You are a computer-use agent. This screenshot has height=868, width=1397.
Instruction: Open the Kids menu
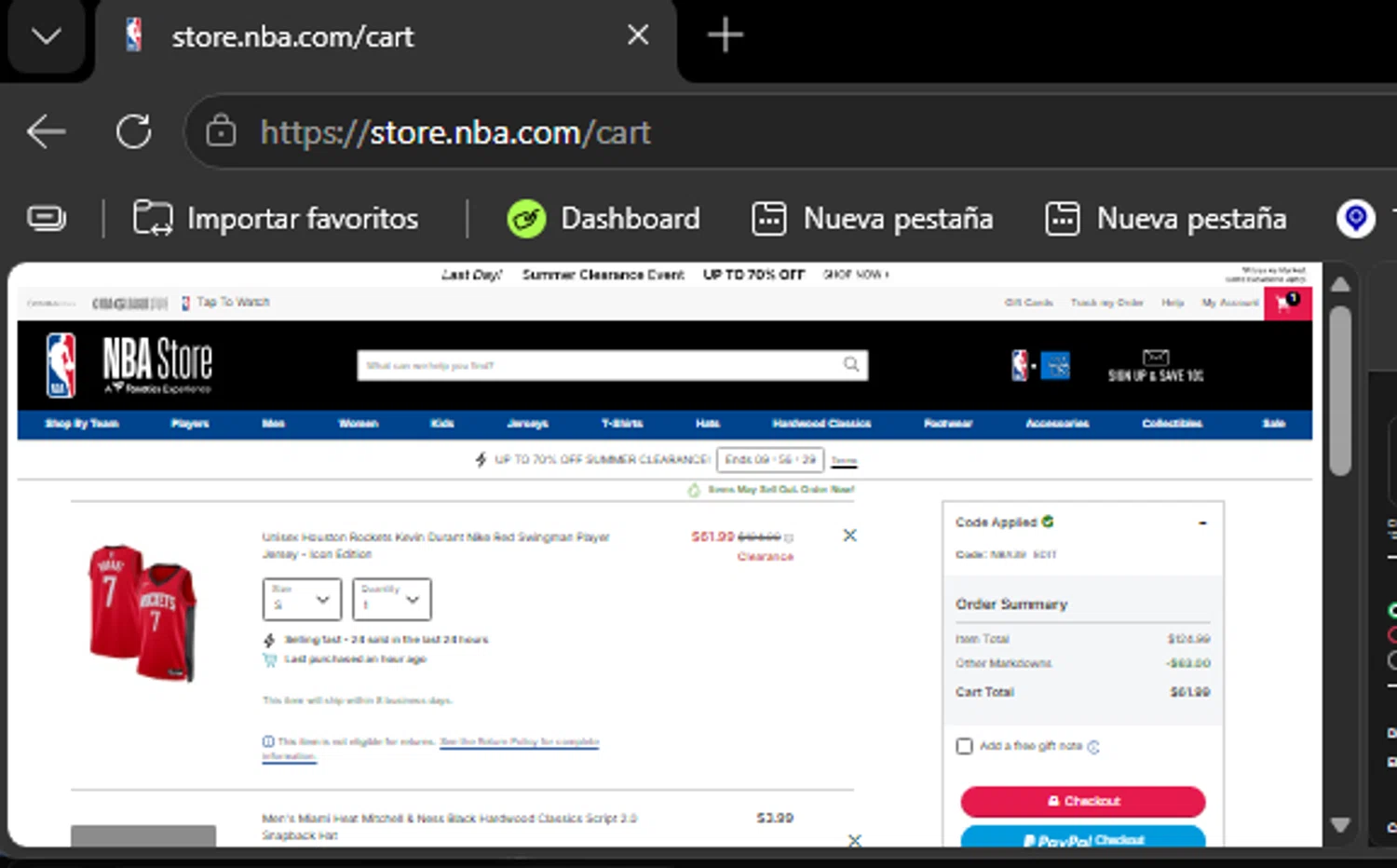[x=442, y=424]
